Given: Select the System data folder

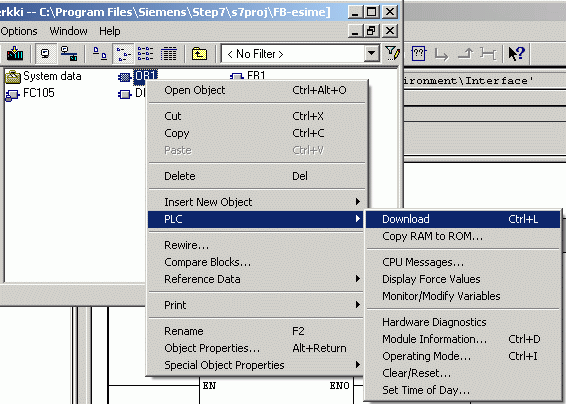Looking at the screenshot, I should tap(43, 76).
